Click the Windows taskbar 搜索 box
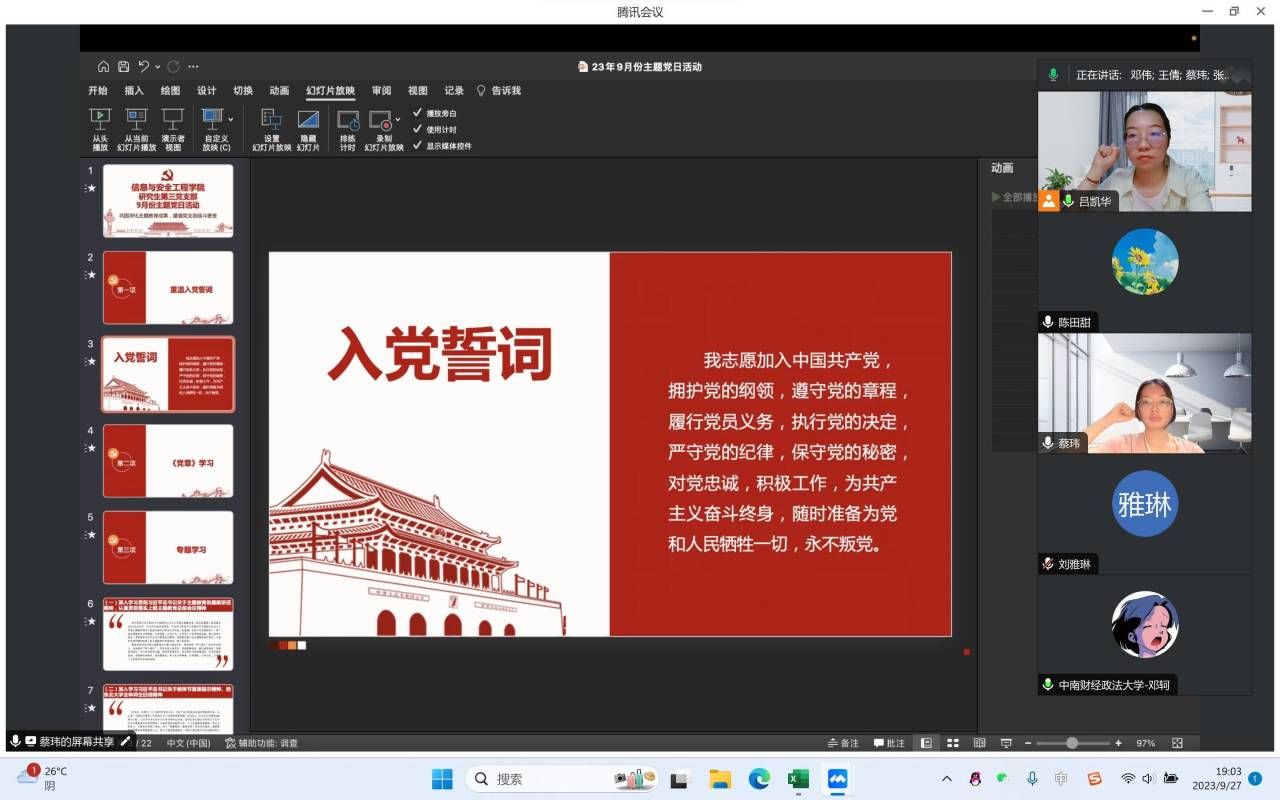1280x800 pixels. (x=562, y=779)
